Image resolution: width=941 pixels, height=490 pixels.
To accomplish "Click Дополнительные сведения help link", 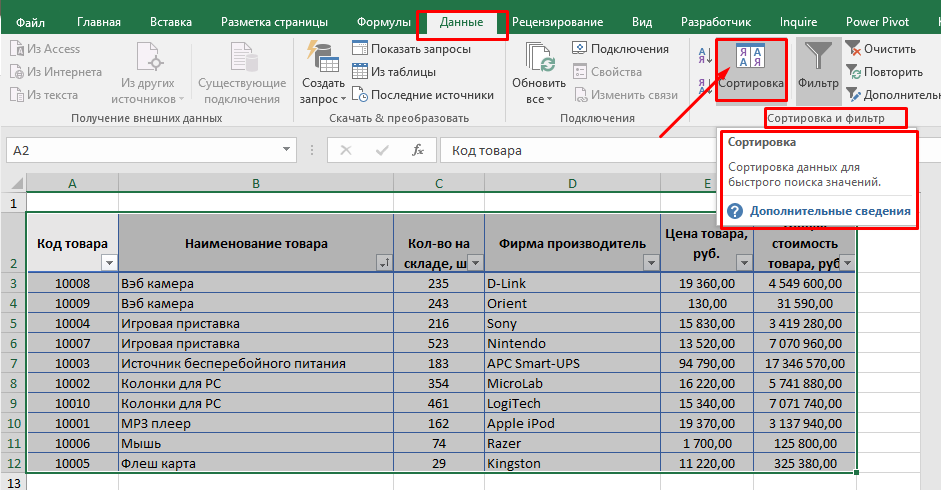I will coord(830,211).
